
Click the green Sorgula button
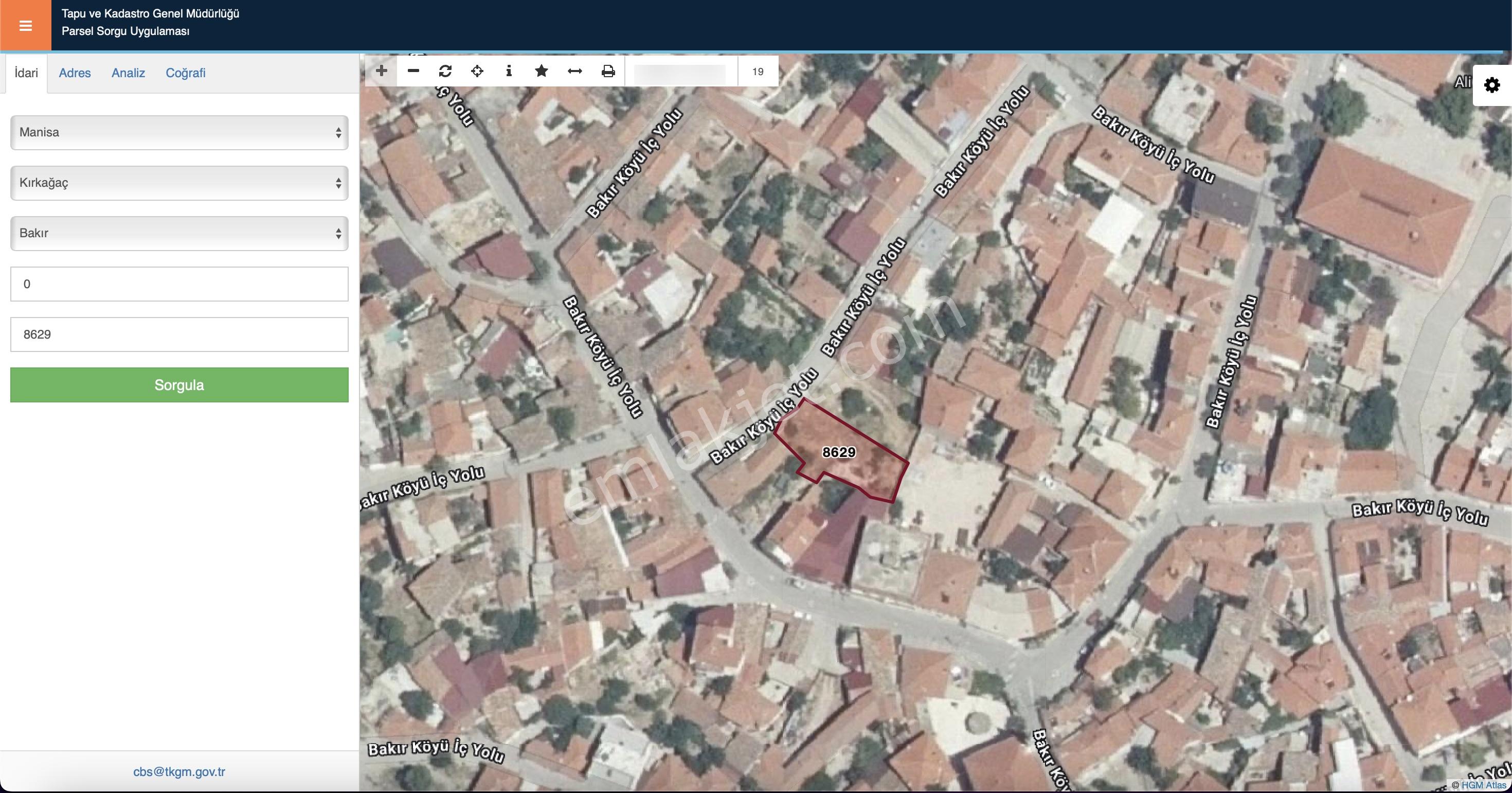pos(179,385)
